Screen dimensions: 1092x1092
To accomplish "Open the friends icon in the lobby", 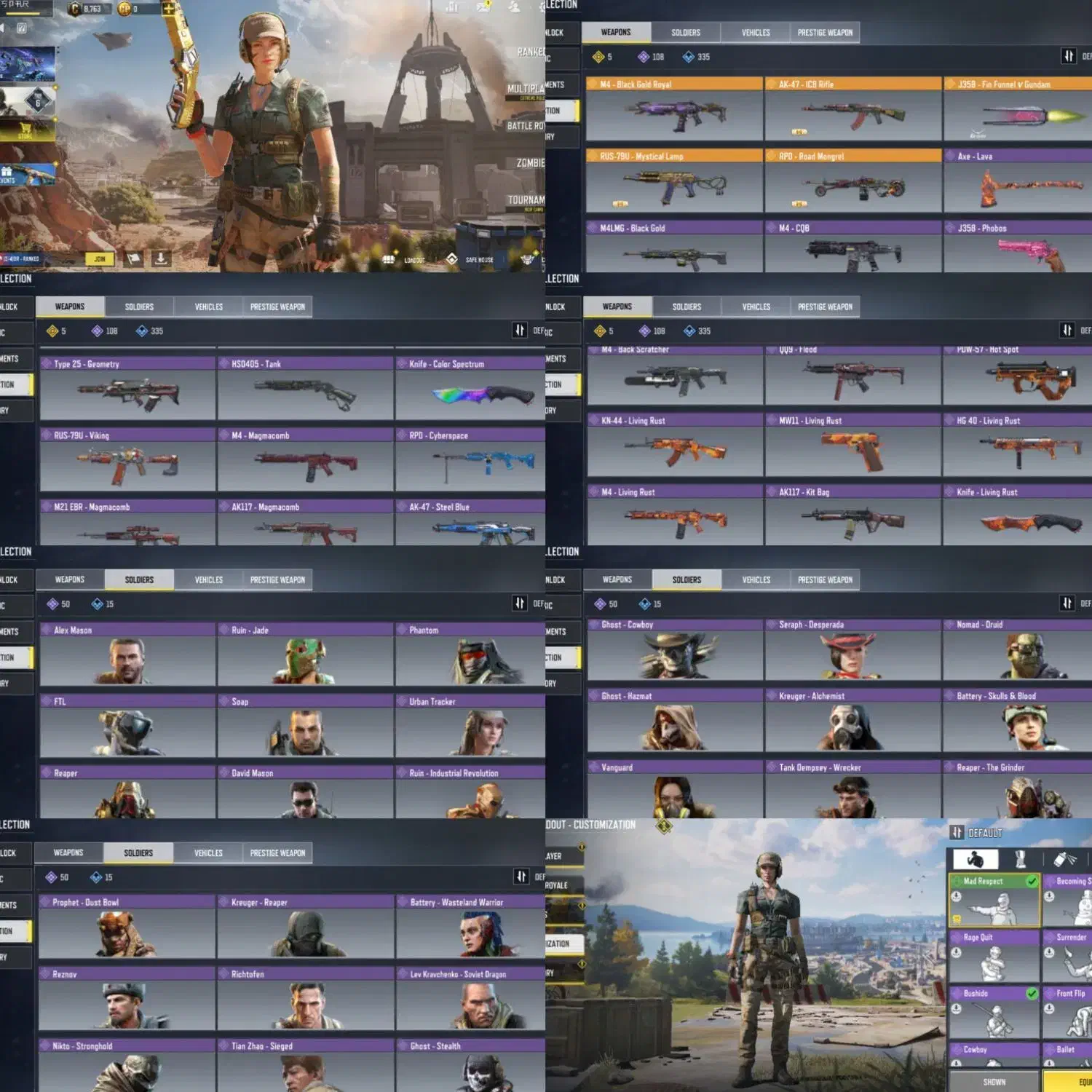I will (x=515, y=7).
